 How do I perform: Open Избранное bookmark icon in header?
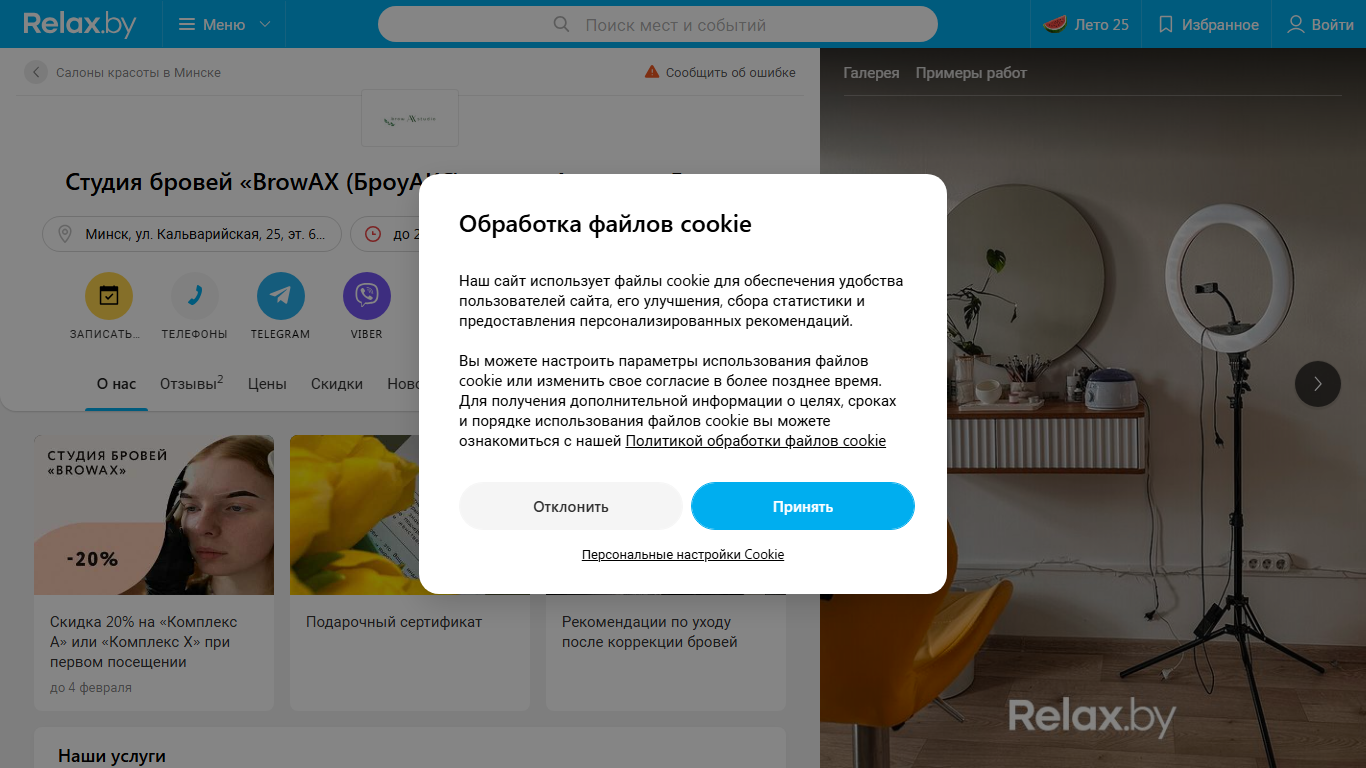tap(1165, 24)
